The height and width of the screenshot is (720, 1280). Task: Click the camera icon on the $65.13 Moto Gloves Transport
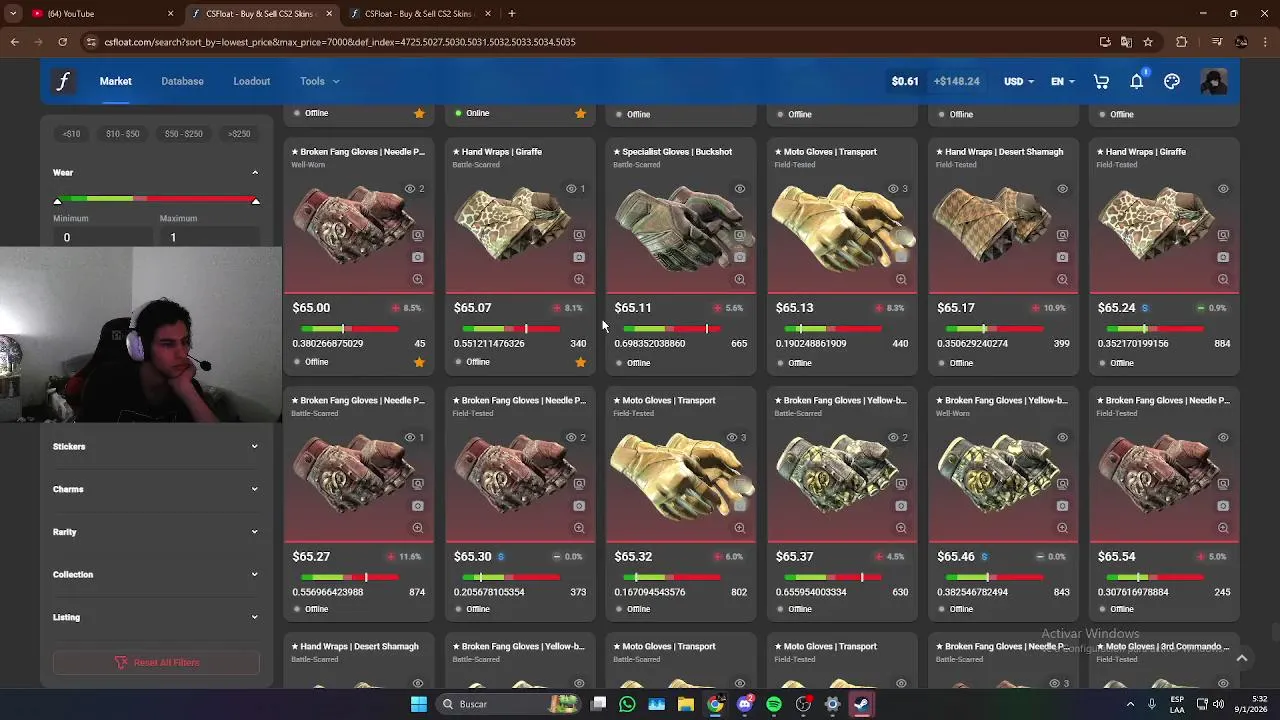[x=901, y=257]
